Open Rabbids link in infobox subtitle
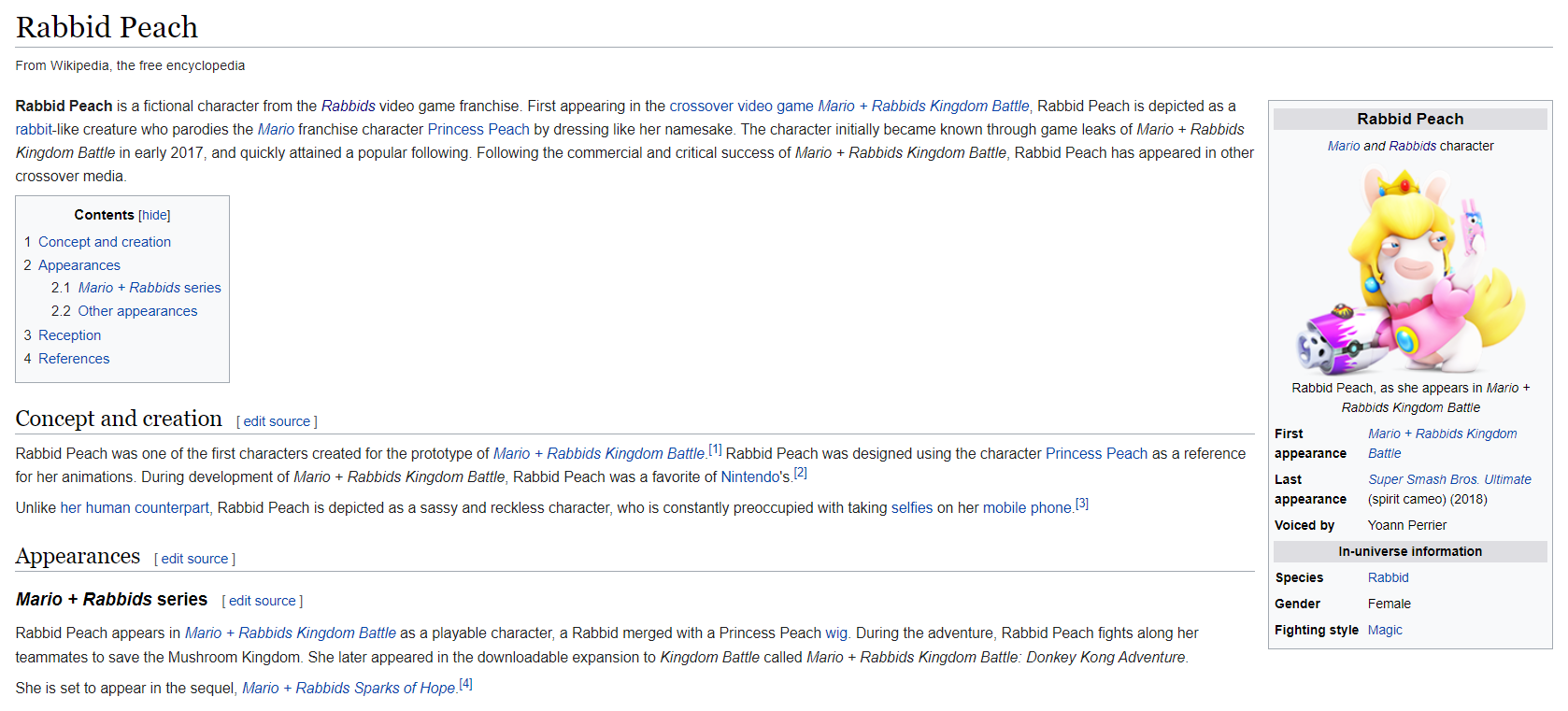1568x711 pixels. coord(1413,146)
